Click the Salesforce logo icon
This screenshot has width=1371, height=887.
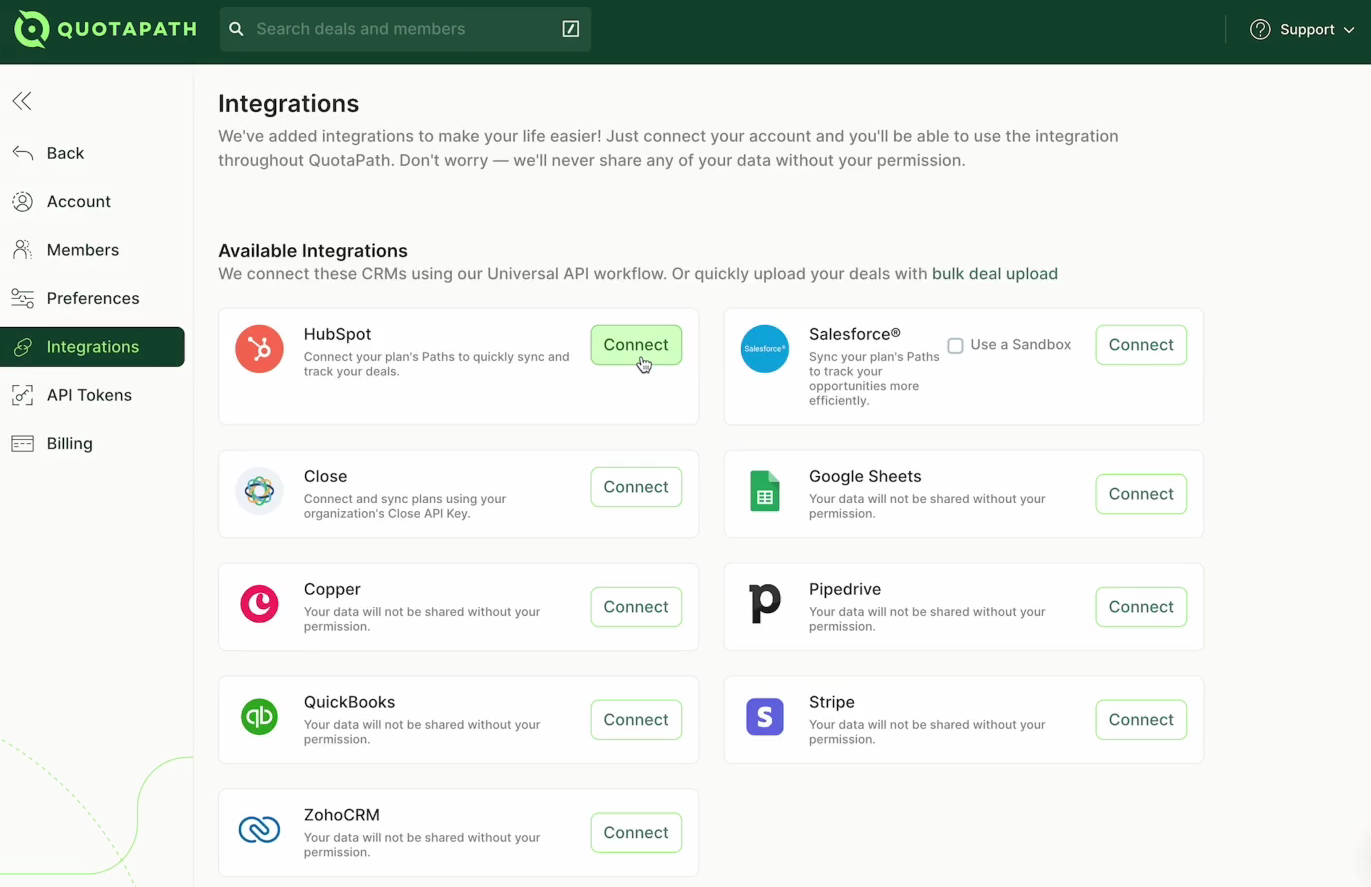click(764, 349)
